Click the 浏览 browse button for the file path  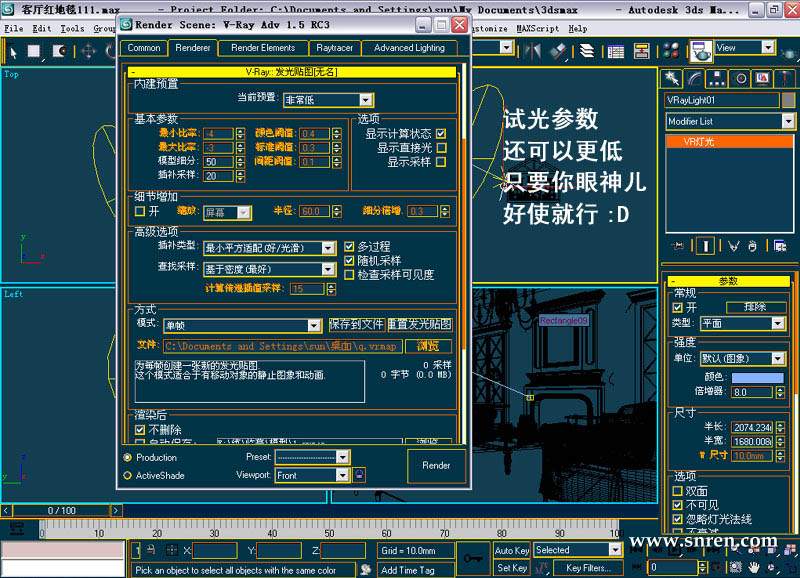click(428, 346)
